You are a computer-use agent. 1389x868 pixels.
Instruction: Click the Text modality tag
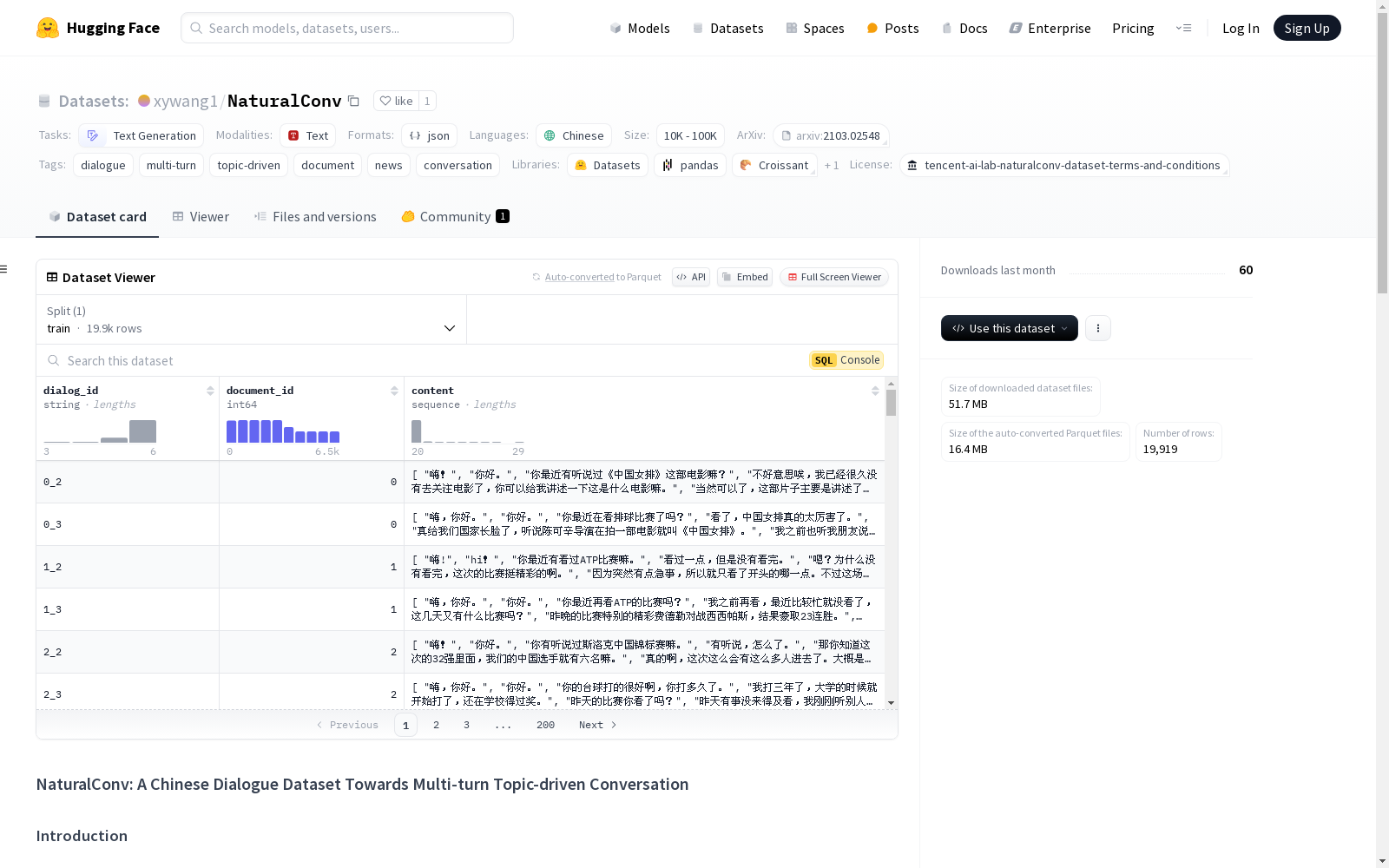pyautogui.click(x=308, y=135)
